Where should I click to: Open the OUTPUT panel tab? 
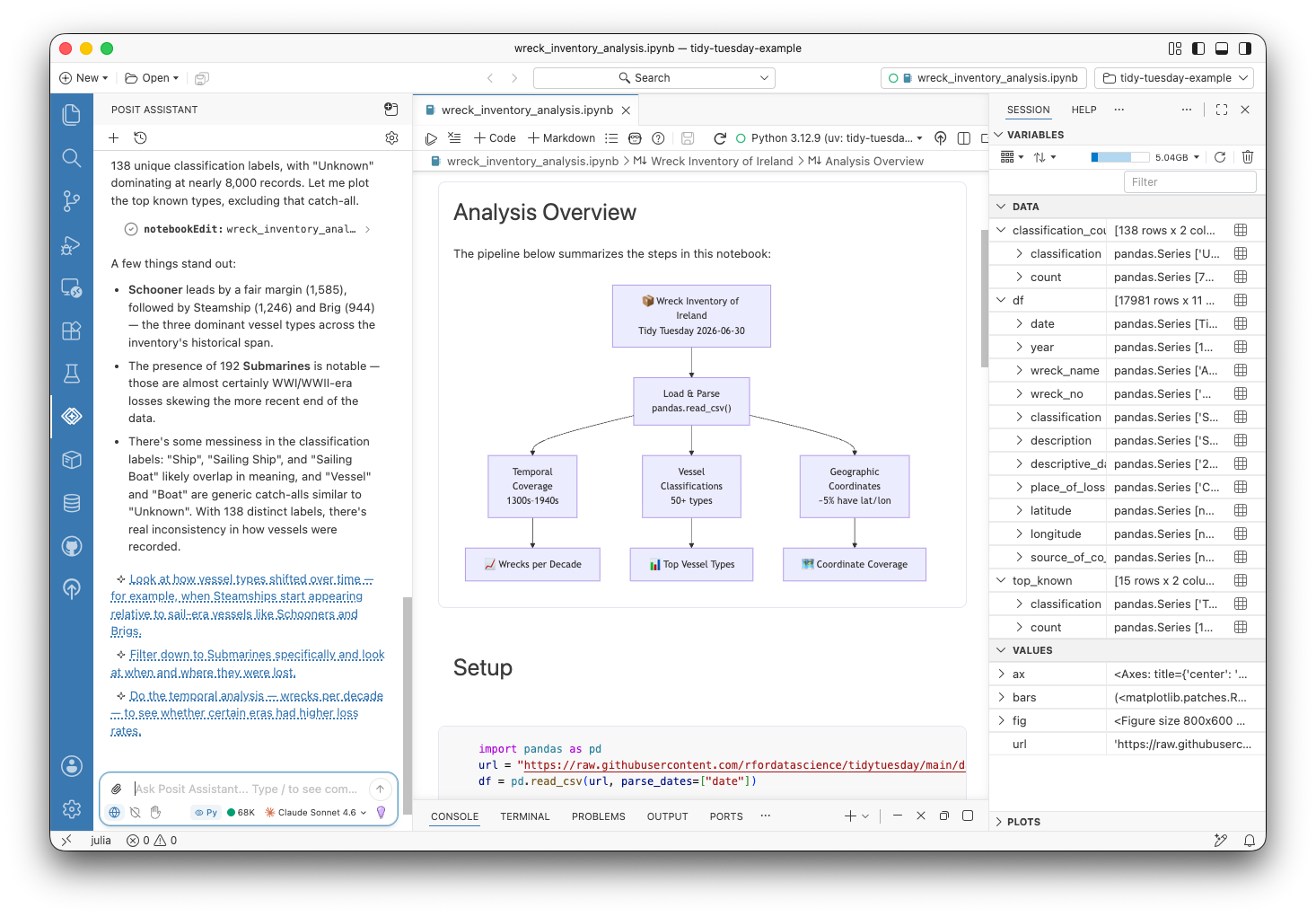[667, 816]
